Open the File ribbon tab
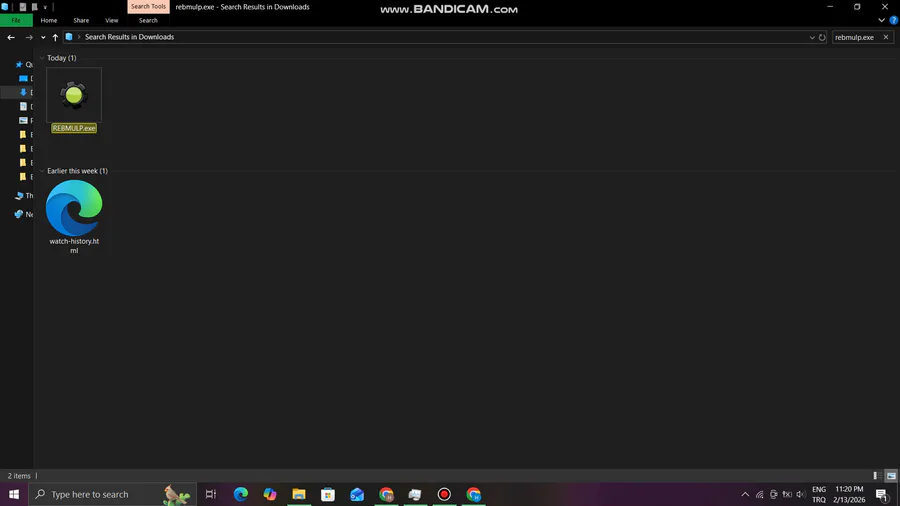Screen dimensions: 900x506 [x=16, y=20]
